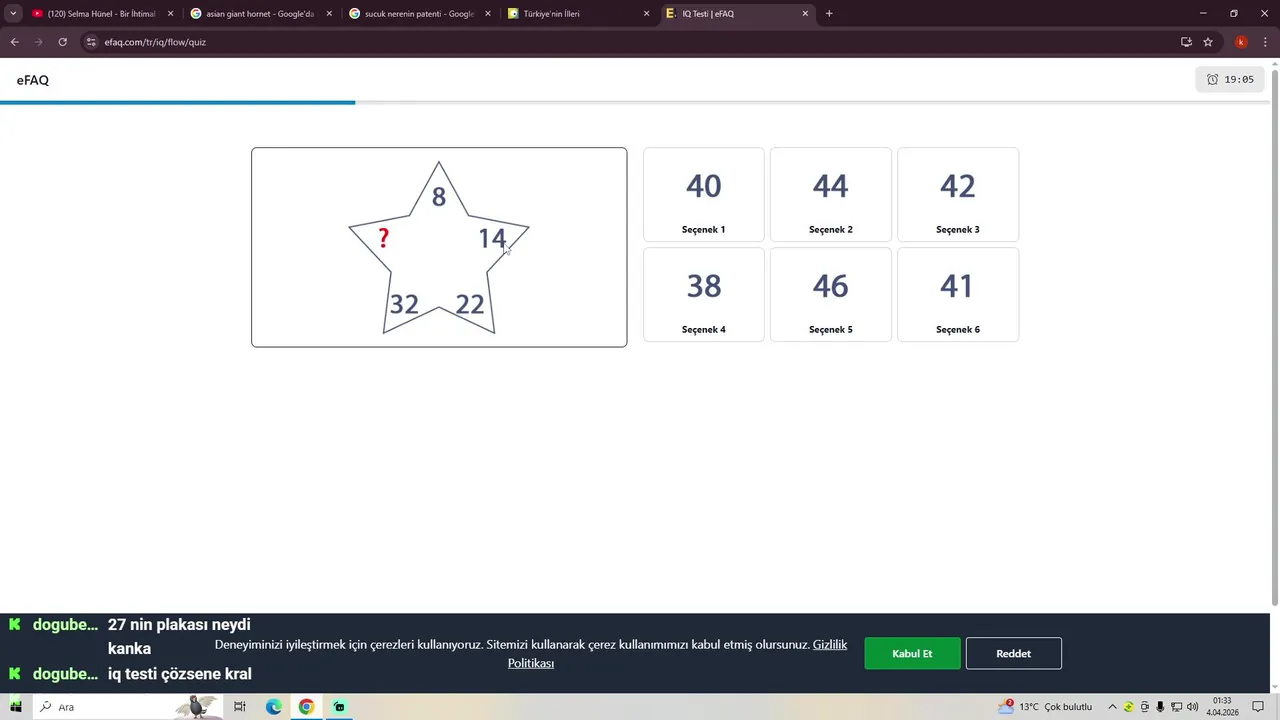Open the Chrome three-dot menu
The width and height of the screenshot is (1280, 720).
click(x=1265, y=42)
